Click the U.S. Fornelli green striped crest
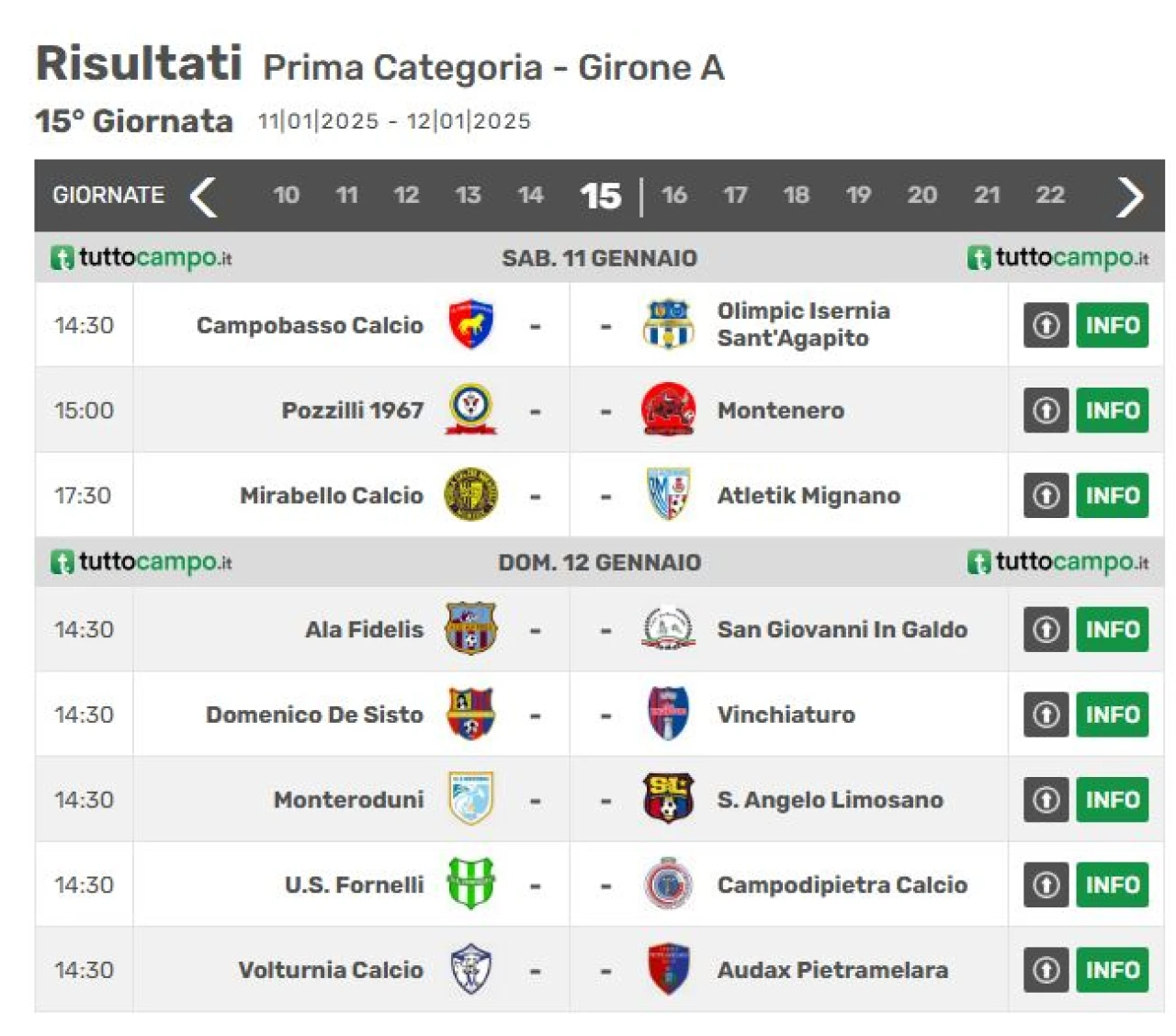Screen dimensions: 1176x1036 click(471, 884)
